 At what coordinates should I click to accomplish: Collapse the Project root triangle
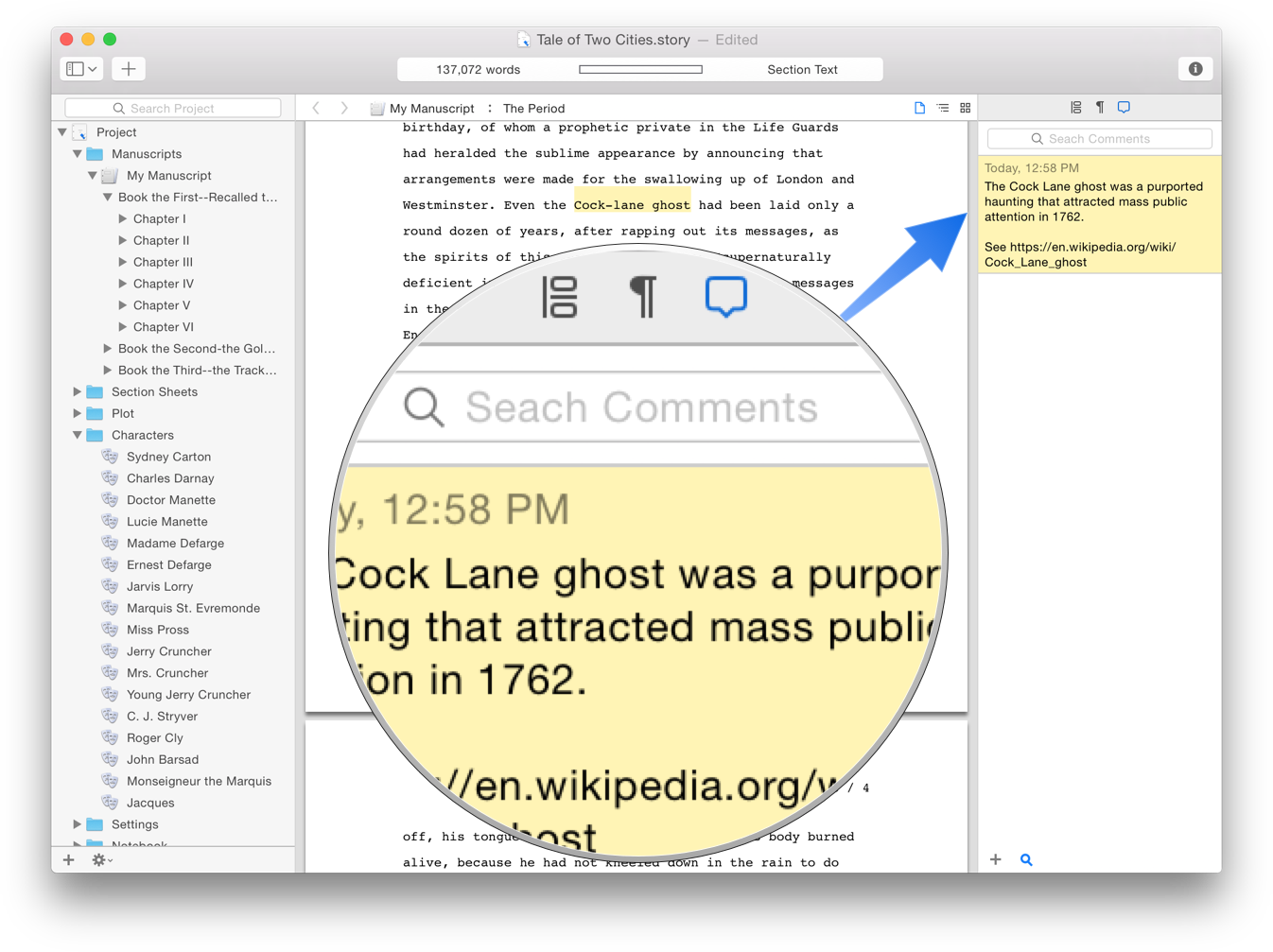[62, 132]
